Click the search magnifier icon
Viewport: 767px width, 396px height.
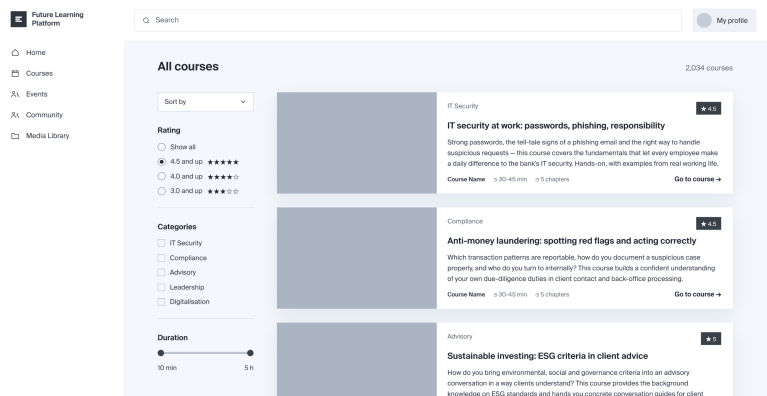146,21
